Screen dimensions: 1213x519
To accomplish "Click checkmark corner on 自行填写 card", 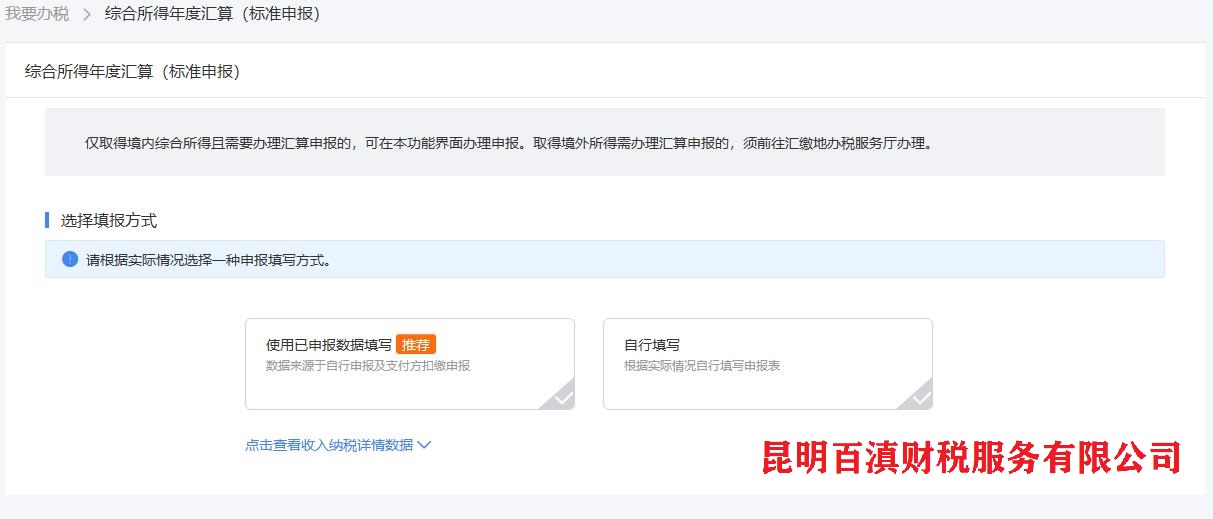I will click(917, 396).
